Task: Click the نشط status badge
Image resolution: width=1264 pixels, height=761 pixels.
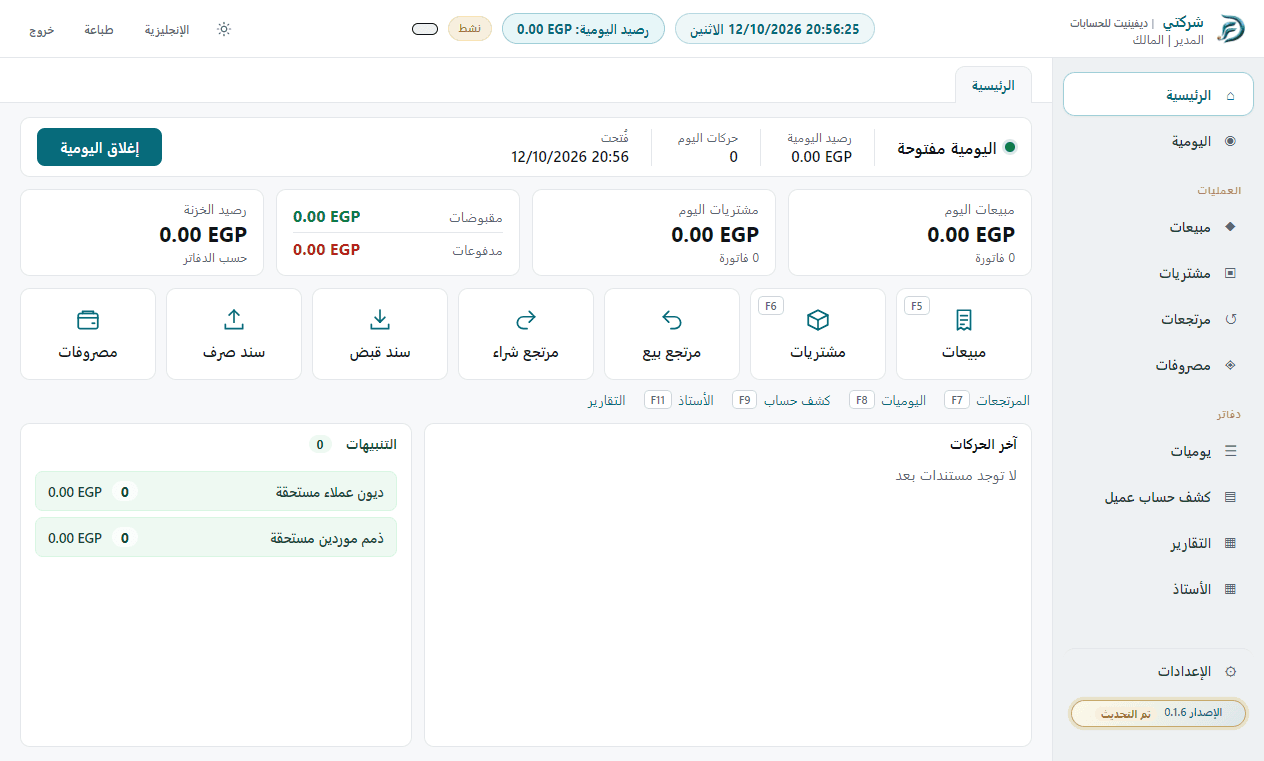Action: pyautogui.click(x=470, y=29)
